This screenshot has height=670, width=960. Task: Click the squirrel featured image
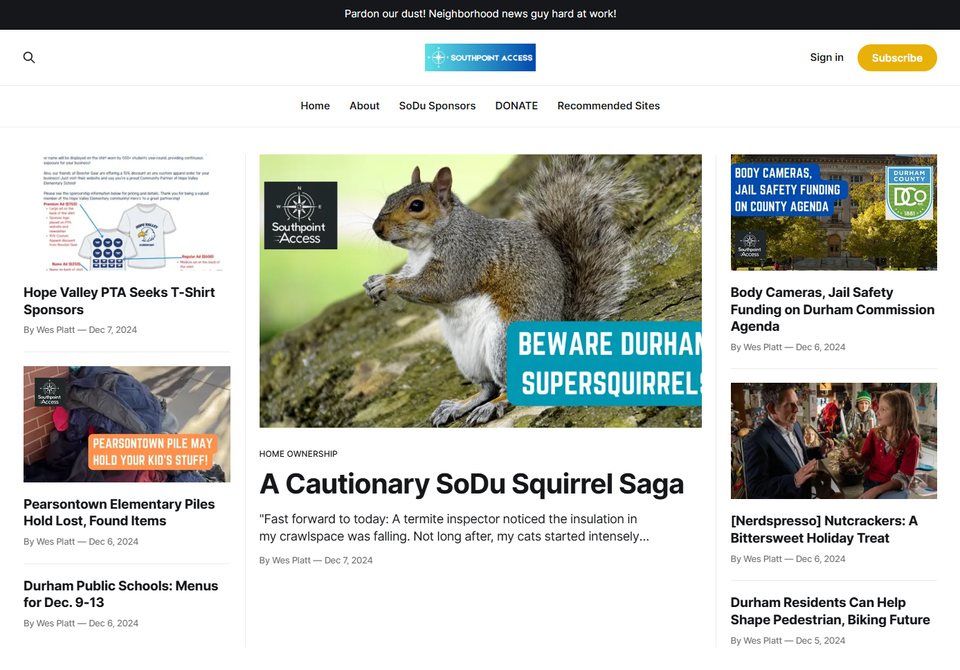(480, 291)
